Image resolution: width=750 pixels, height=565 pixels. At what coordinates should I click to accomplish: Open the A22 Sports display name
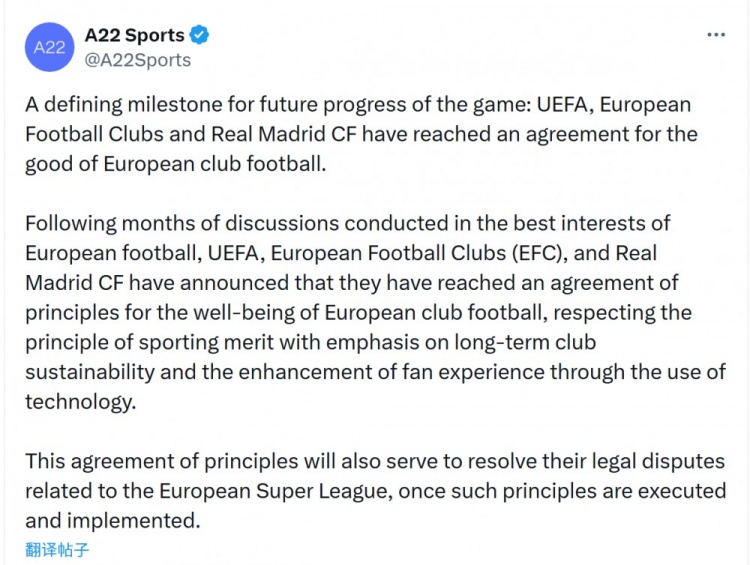point(134,36)
